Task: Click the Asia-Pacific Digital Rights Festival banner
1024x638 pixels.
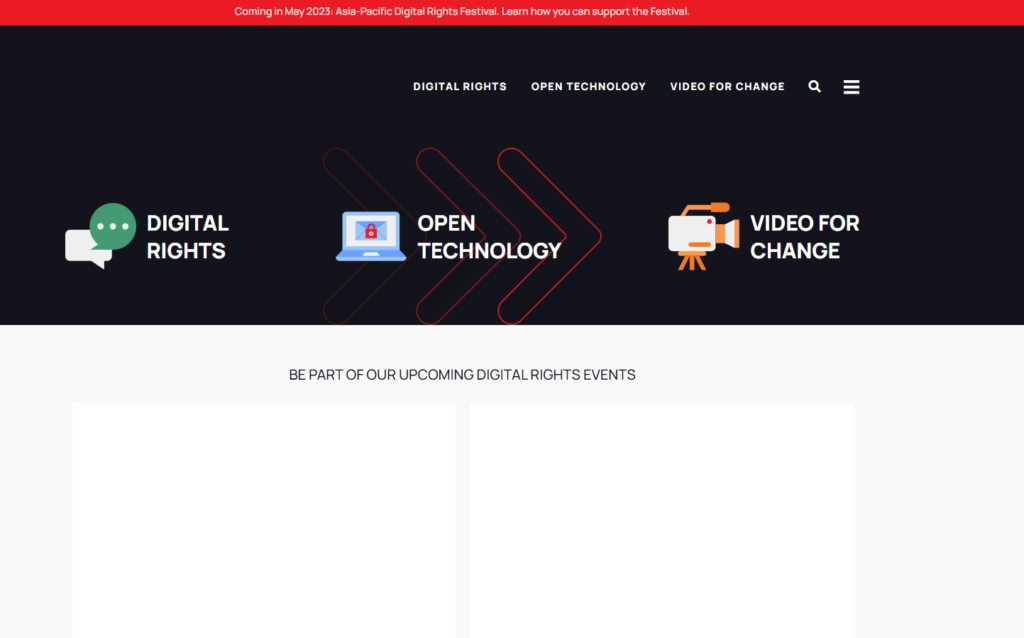Action: pos(462,12)
